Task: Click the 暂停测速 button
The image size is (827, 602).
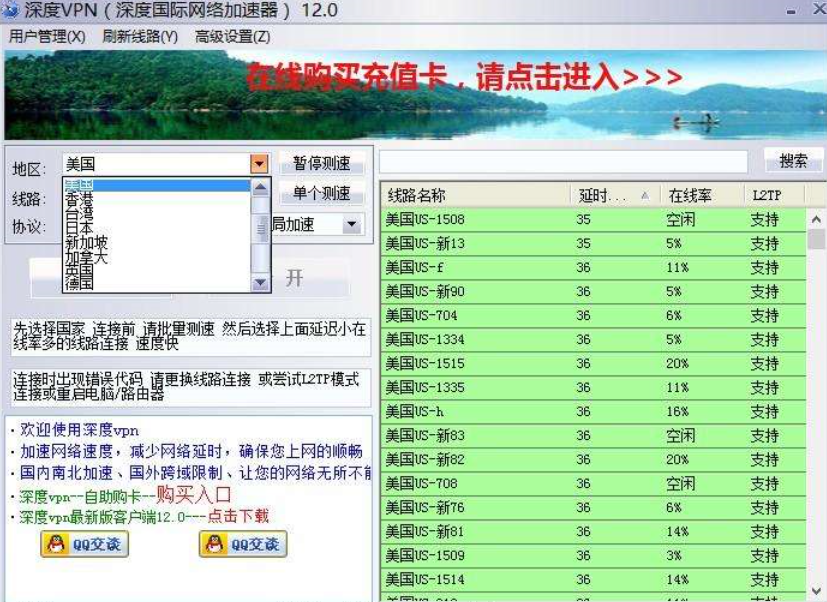Action: 322,164
